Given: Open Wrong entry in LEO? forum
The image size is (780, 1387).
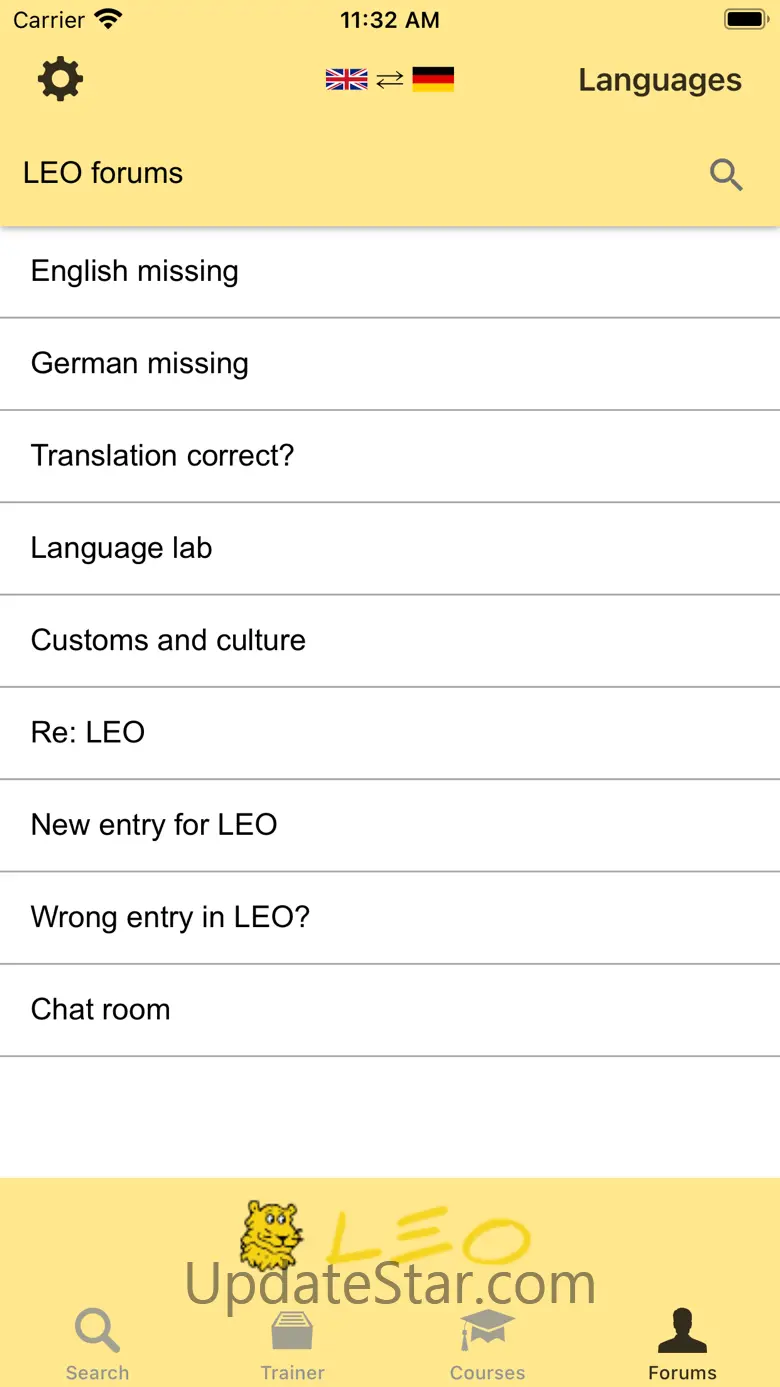Looking at the screenshot, I should click(390, 917).
